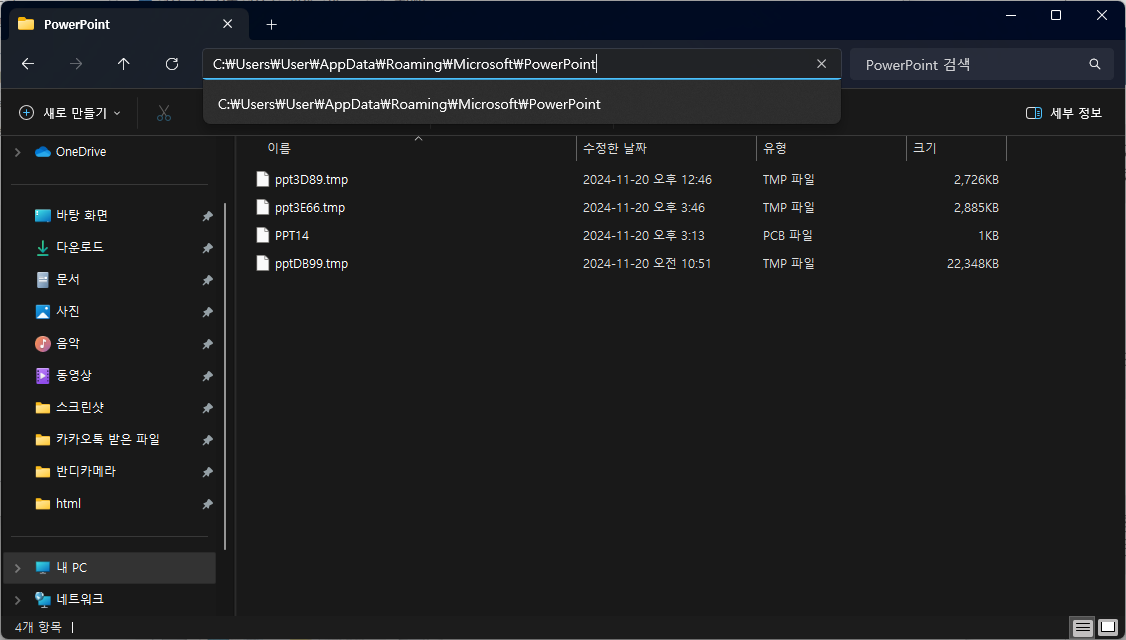Open OneDrive in the sidebar
Screen dimensions: 1126x640
80,152
